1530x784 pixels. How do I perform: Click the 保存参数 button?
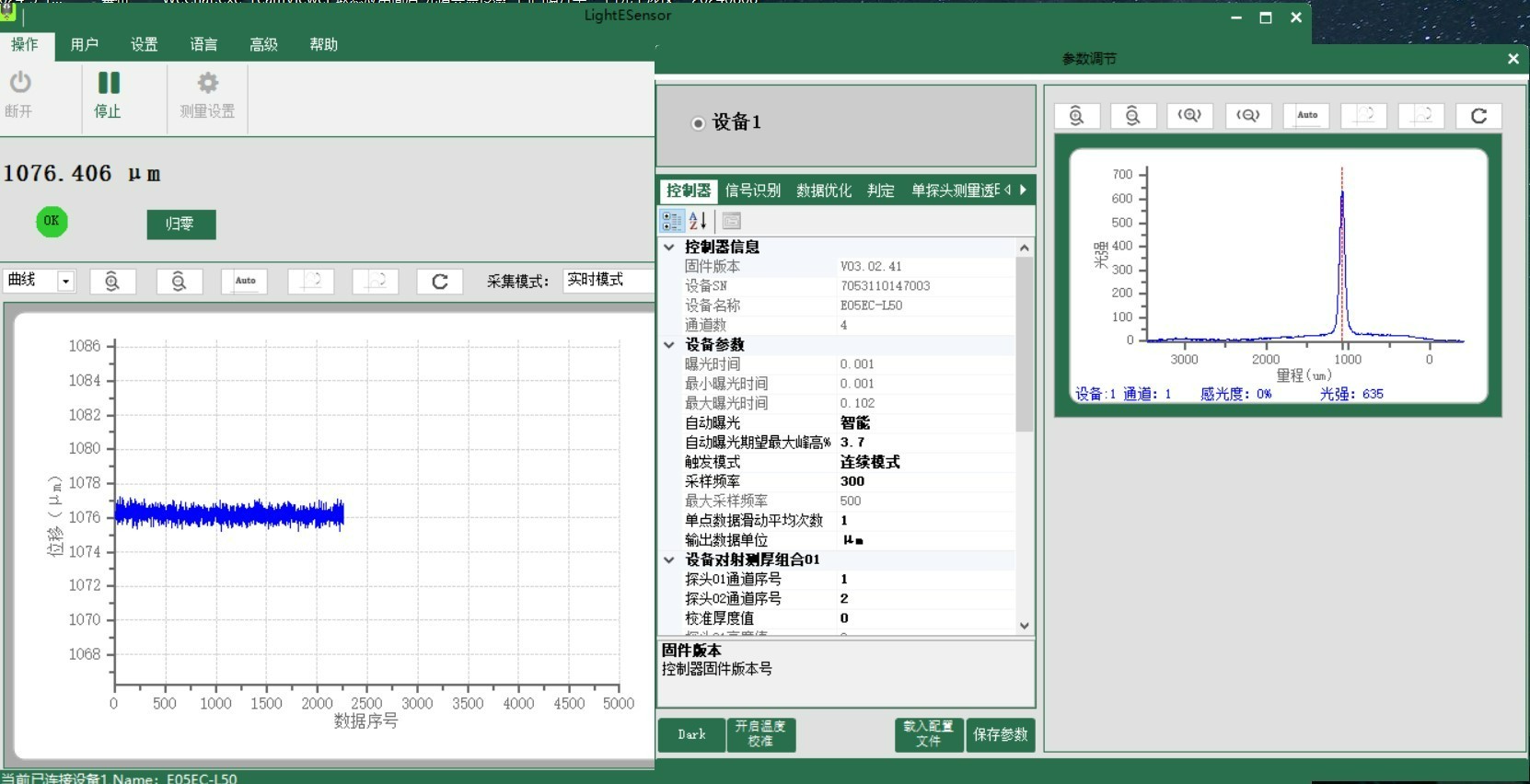pyautogui.click(x=1001, y=734)
